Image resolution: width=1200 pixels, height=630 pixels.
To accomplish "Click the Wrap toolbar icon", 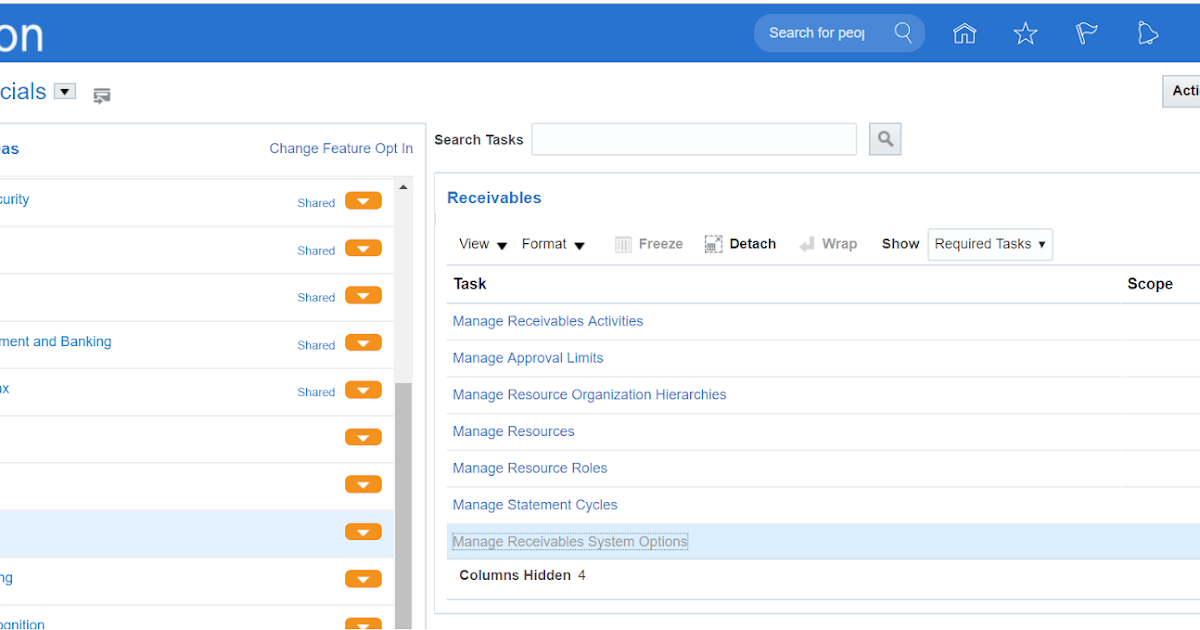I will click(x=828, y=243).
